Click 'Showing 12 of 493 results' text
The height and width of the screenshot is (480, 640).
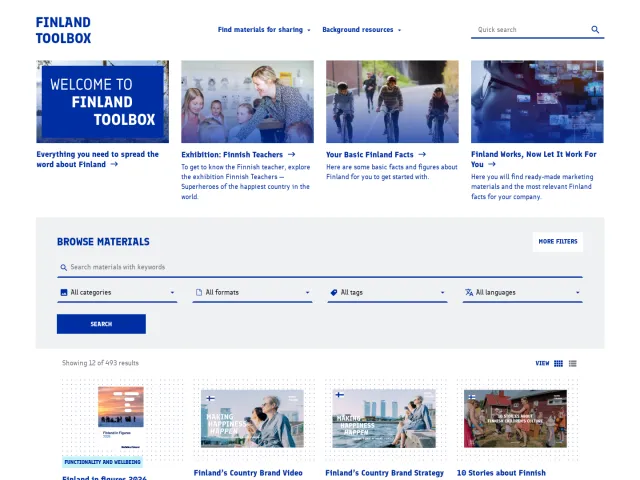pos(100,363)
